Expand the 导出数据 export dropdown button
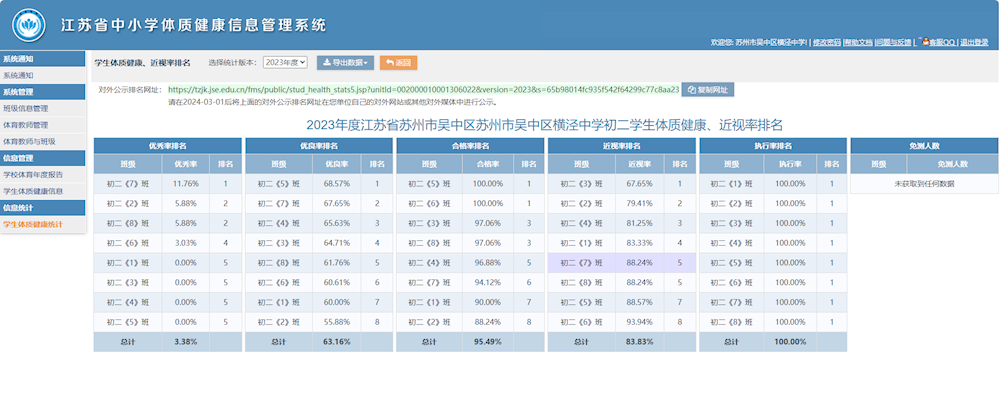 click(x=345, y=63)
